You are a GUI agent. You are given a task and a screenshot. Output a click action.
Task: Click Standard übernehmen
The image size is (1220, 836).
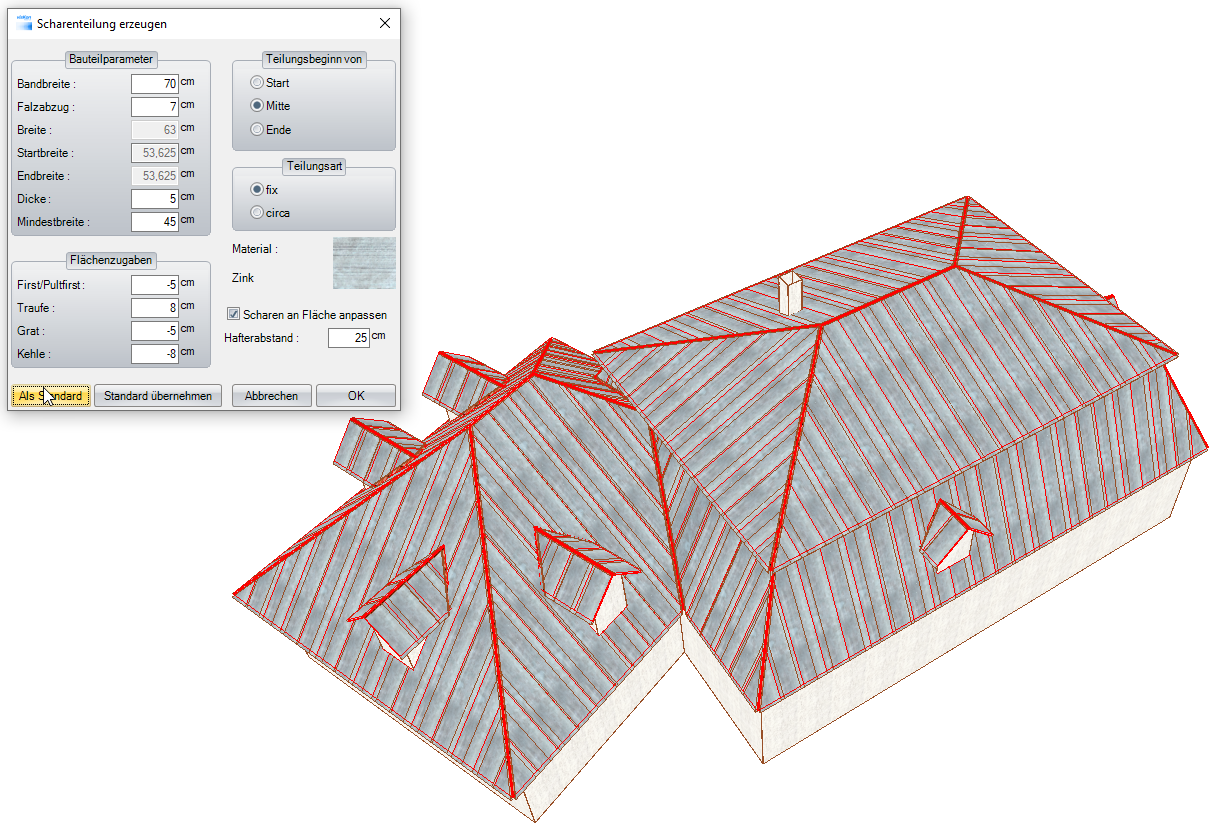158,396
